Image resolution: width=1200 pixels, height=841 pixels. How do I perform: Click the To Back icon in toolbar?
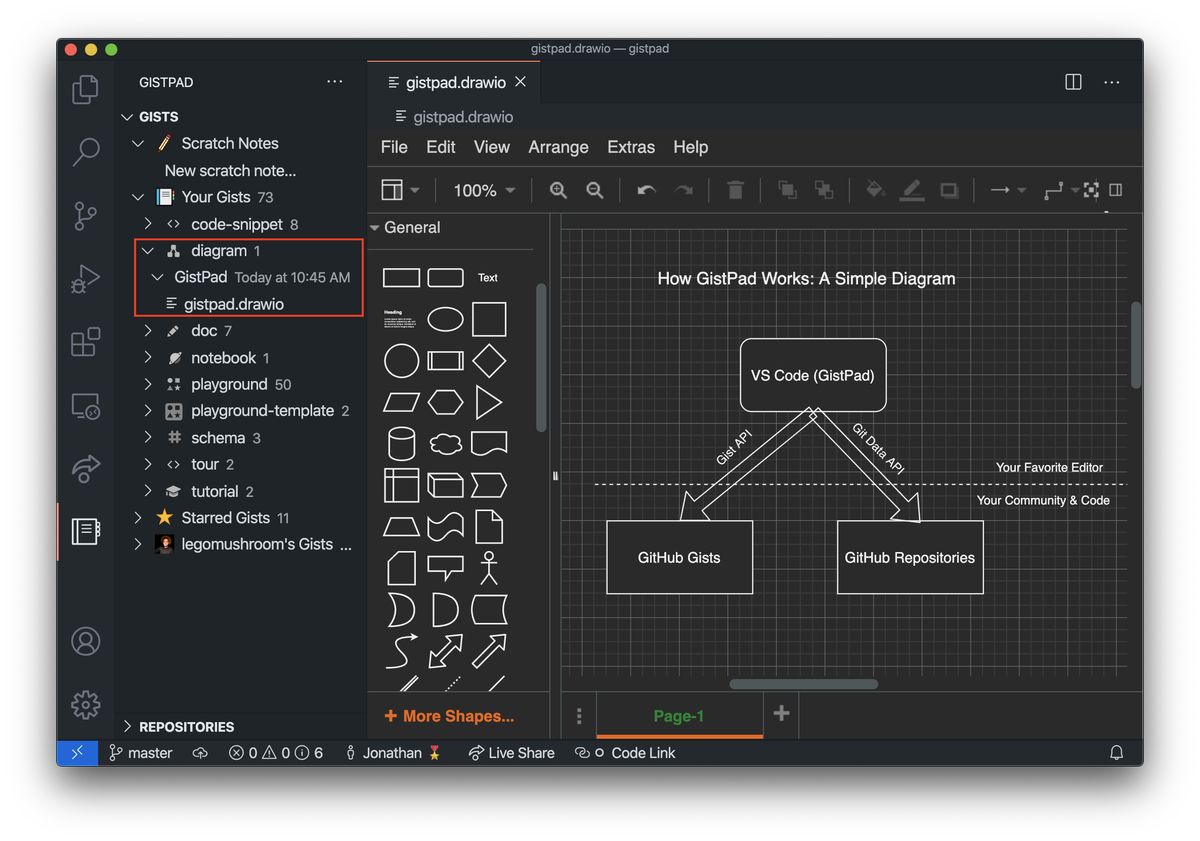pos(823,190)
